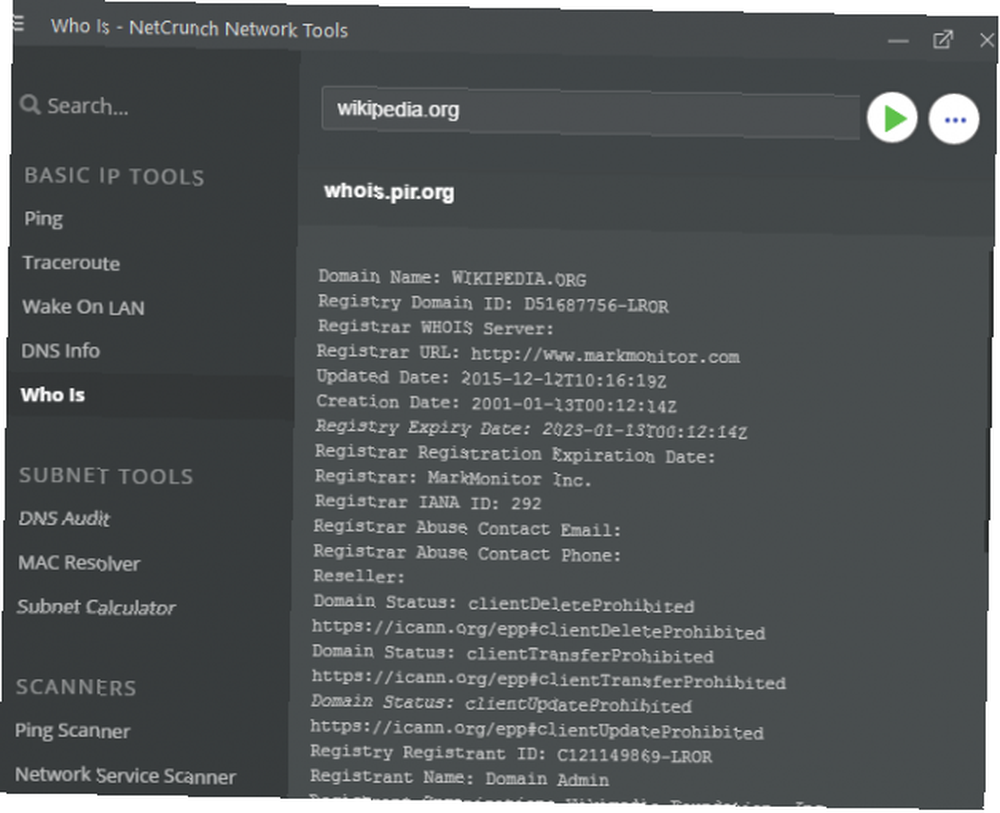
Task: Close the NetCrunch Network Tools window
Action: pyautogui.click(x=986, y=40)
